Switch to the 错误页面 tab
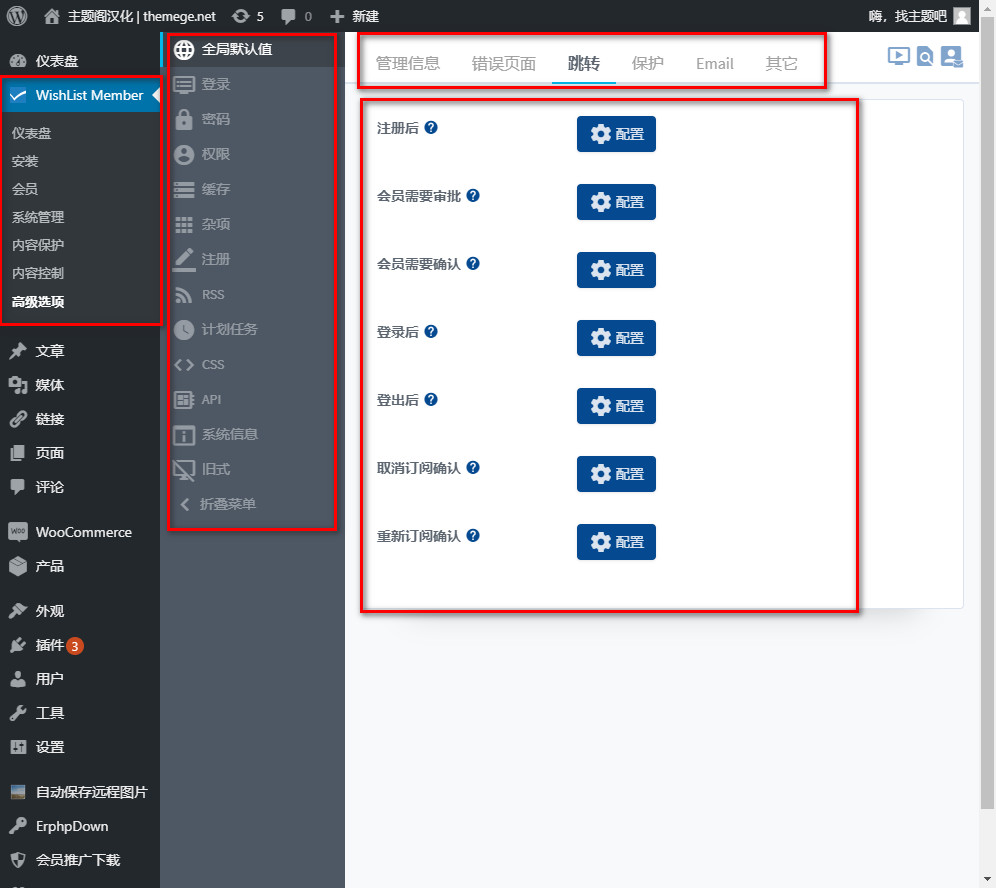996x888 pixels. tap(504, 64)
